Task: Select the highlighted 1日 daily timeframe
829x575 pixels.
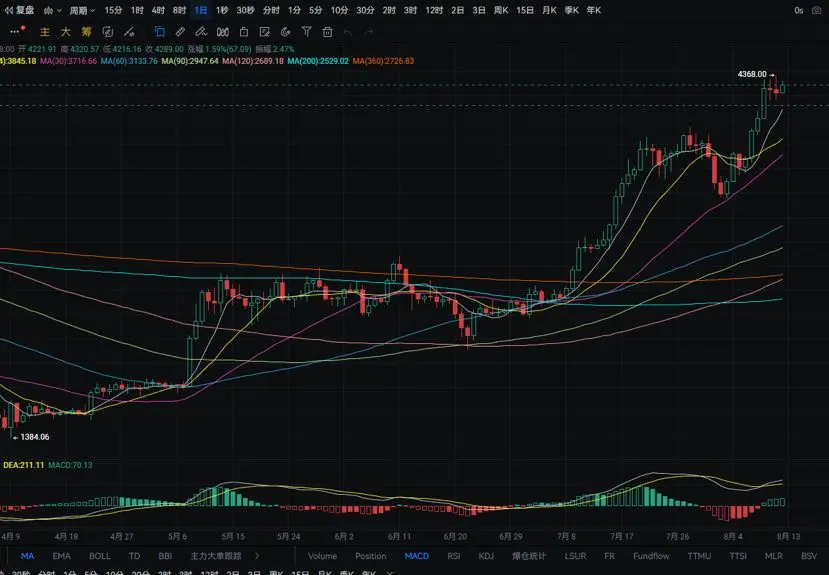Action: point(200,11)
